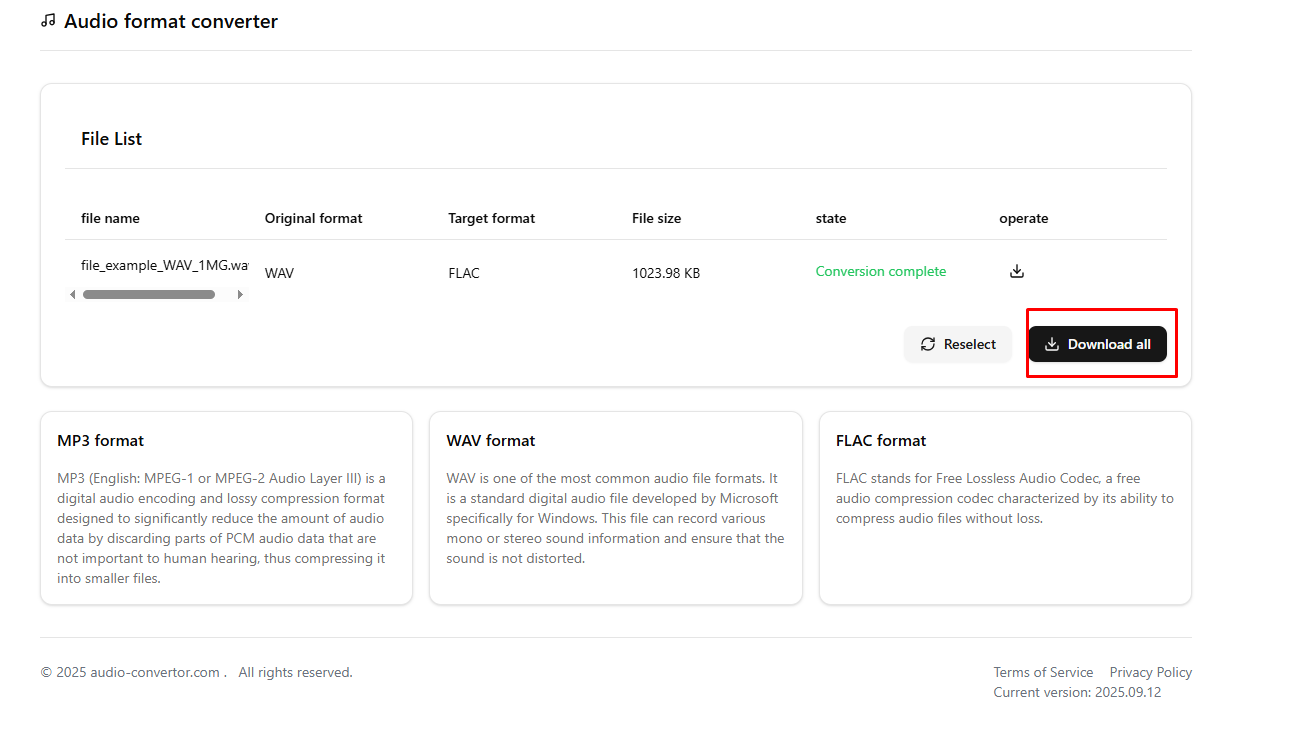The image size is (1290, 739).
Task: Click the green Conversion complete status
Action: (x=880, y=271)
